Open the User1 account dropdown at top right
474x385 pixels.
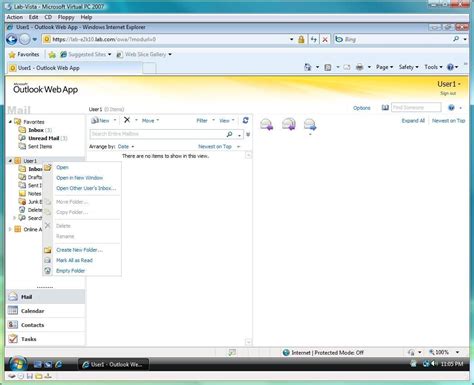pyautogui.click(x=449, y=84)
